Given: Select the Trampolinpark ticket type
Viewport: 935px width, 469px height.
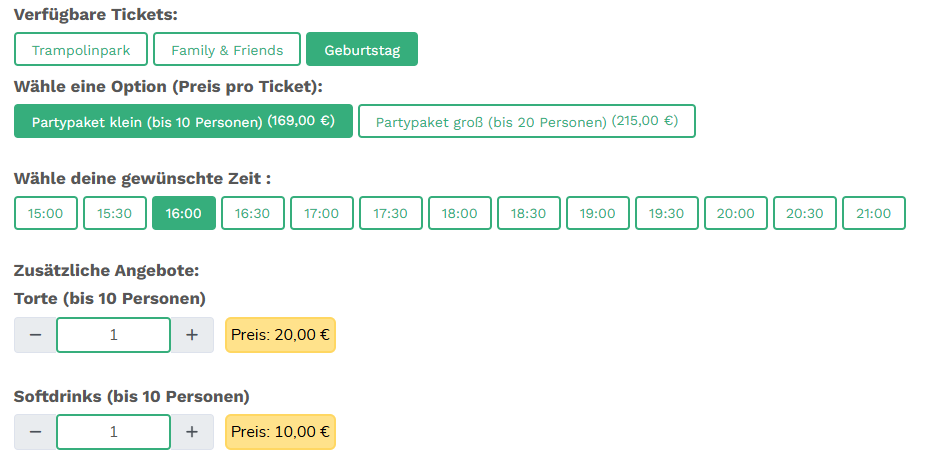Looking at the screenshot, I should (81, 50).
